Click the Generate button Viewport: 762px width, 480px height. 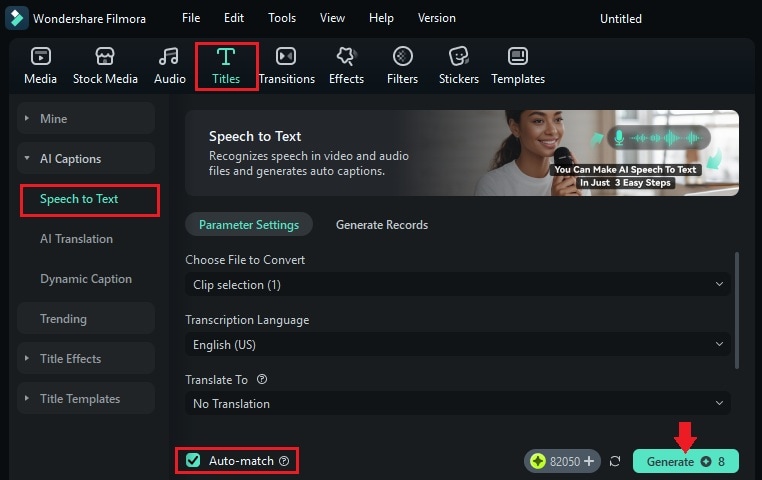click(x=686, y=461)
